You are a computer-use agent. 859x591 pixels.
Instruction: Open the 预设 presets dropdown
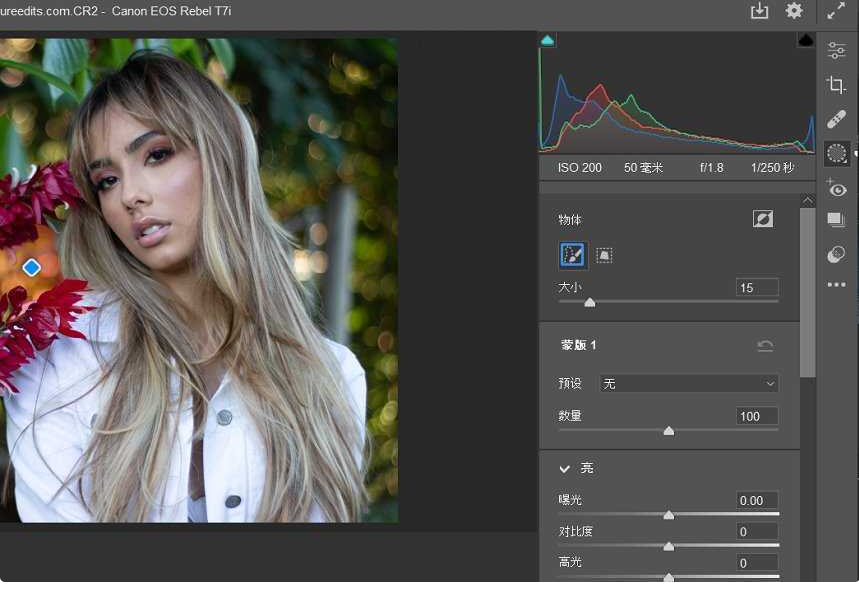click(x=689, y=383)
